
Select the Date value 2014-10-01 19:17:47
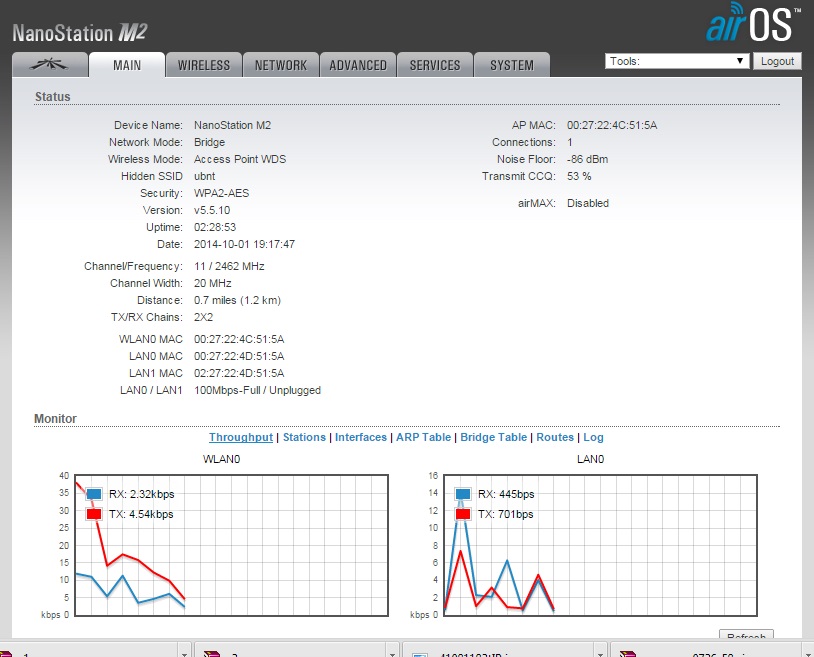[245, 244]
